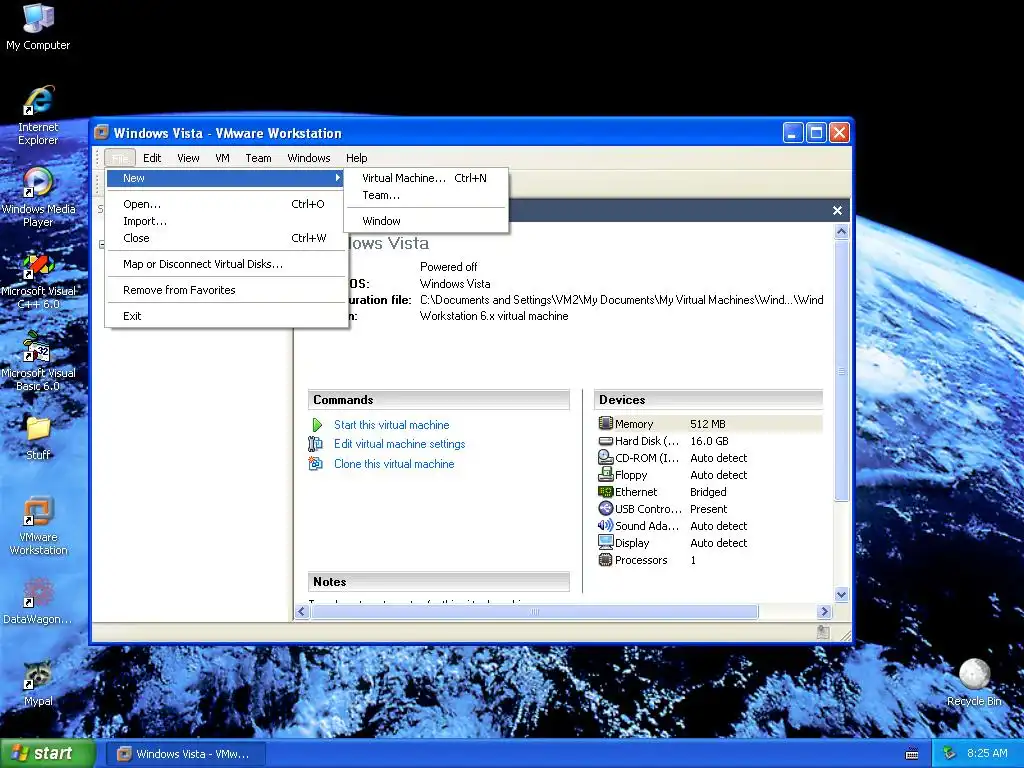The image size is (1024, 768).
Task: Click the Edit virtual machine settings icon
Action: click(x=315, y=444)
